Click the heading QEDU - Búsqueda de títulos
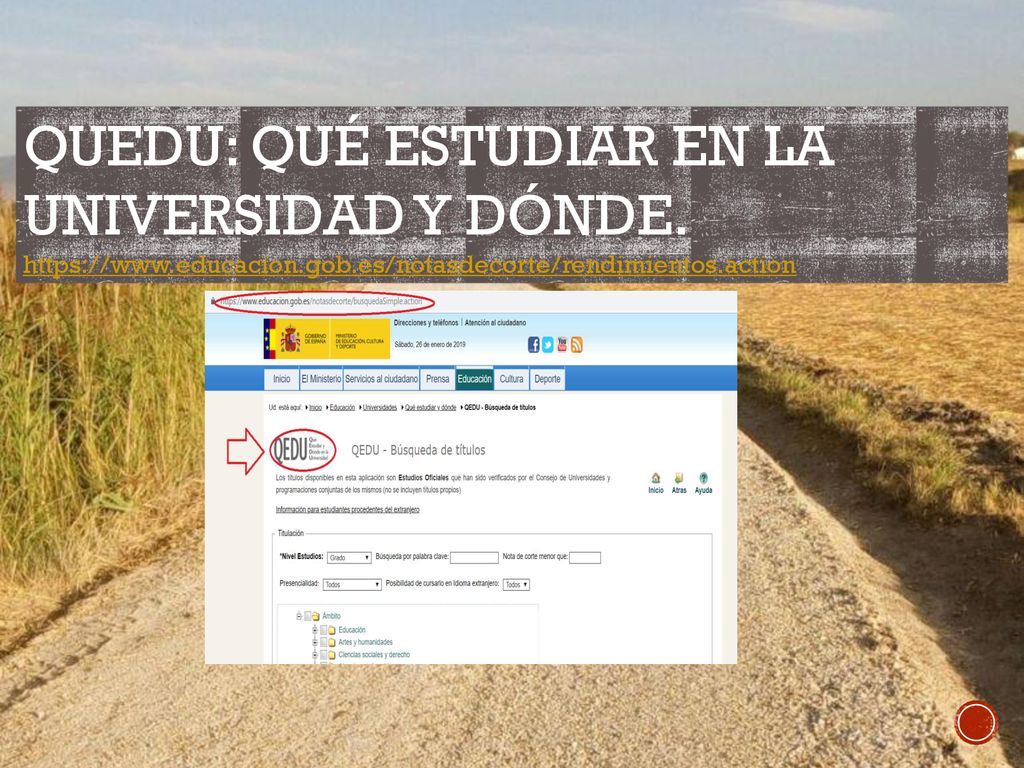Viewport: 1024px width, 768px height. 418,450
